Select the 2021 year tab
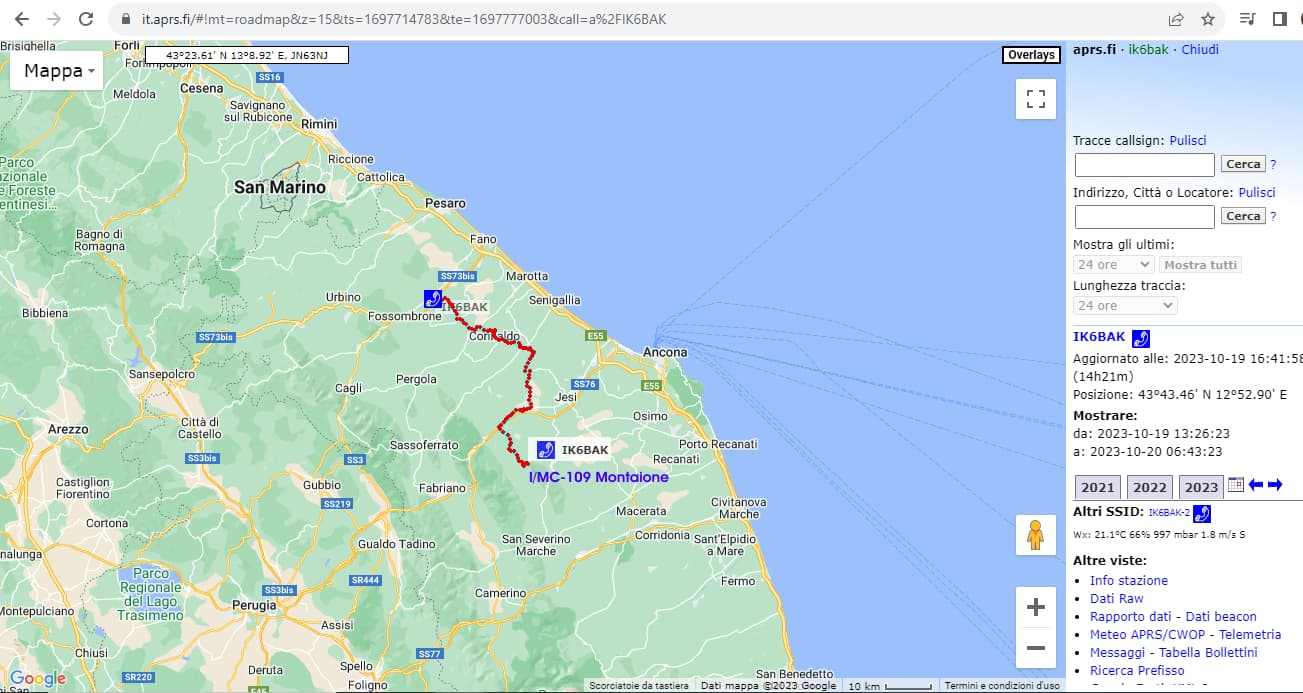This screenshot has width=1303, height=693. pyautogui.click(x=1097, y=487)
